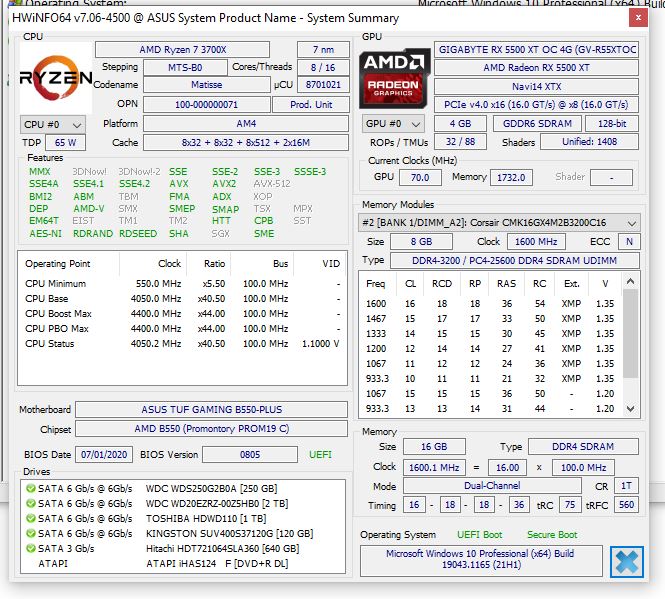Click the CPU Status row 4050.2 MHz
The image size is (665, 599).
[182, 344]
